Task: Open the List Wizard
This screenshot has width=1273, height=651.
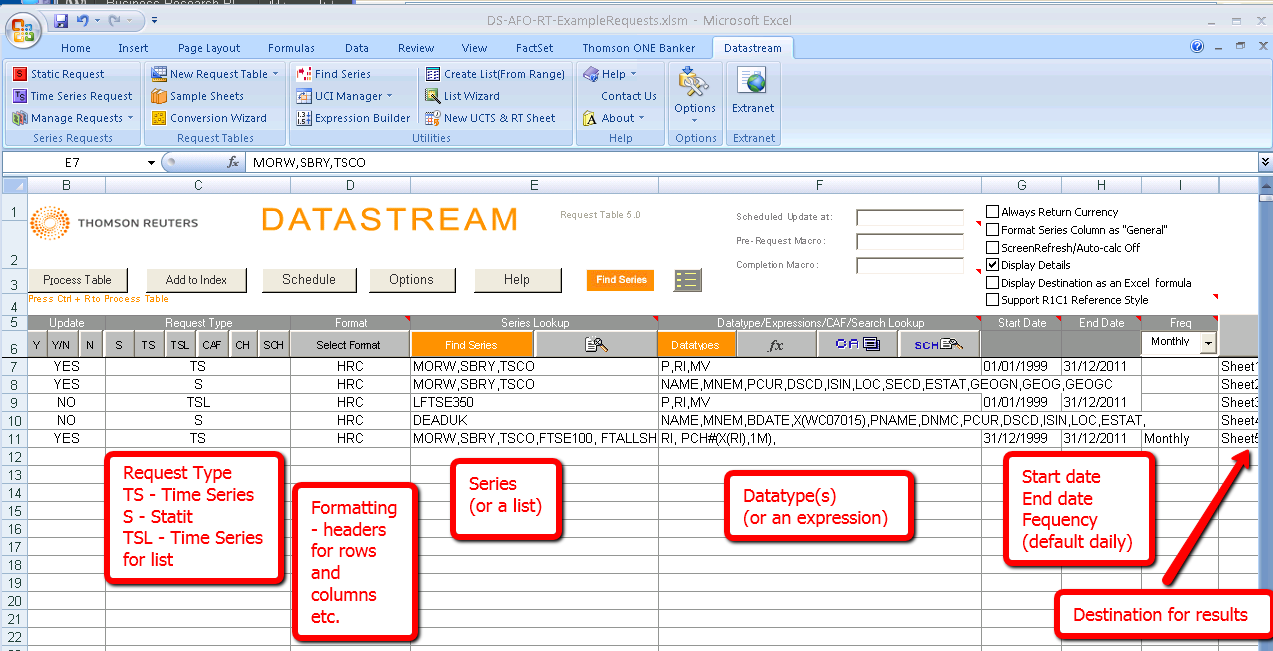Action: point(463,96)
